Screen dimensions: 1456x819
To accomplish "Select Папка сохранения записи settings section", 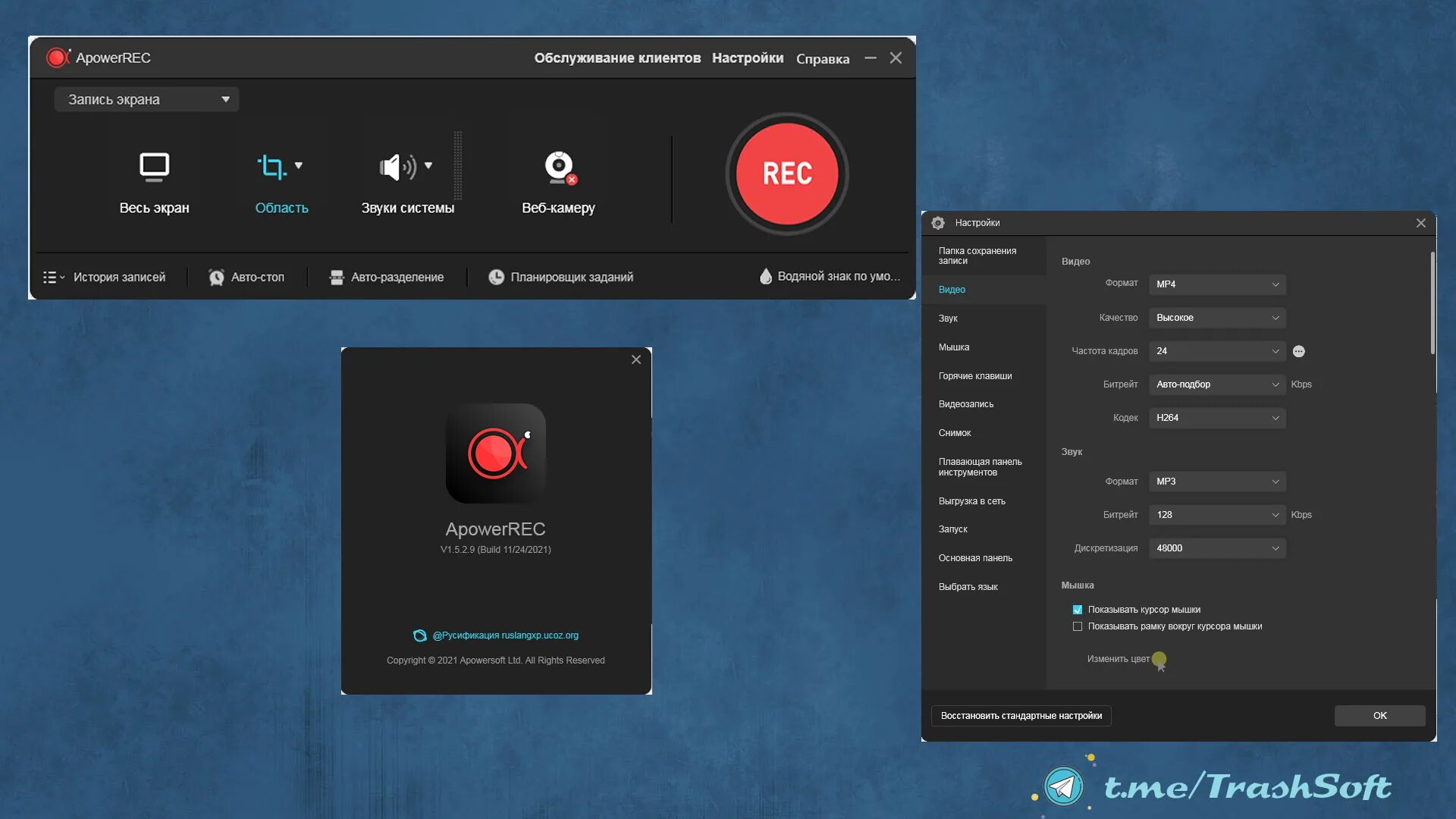I will click(984, 256).
